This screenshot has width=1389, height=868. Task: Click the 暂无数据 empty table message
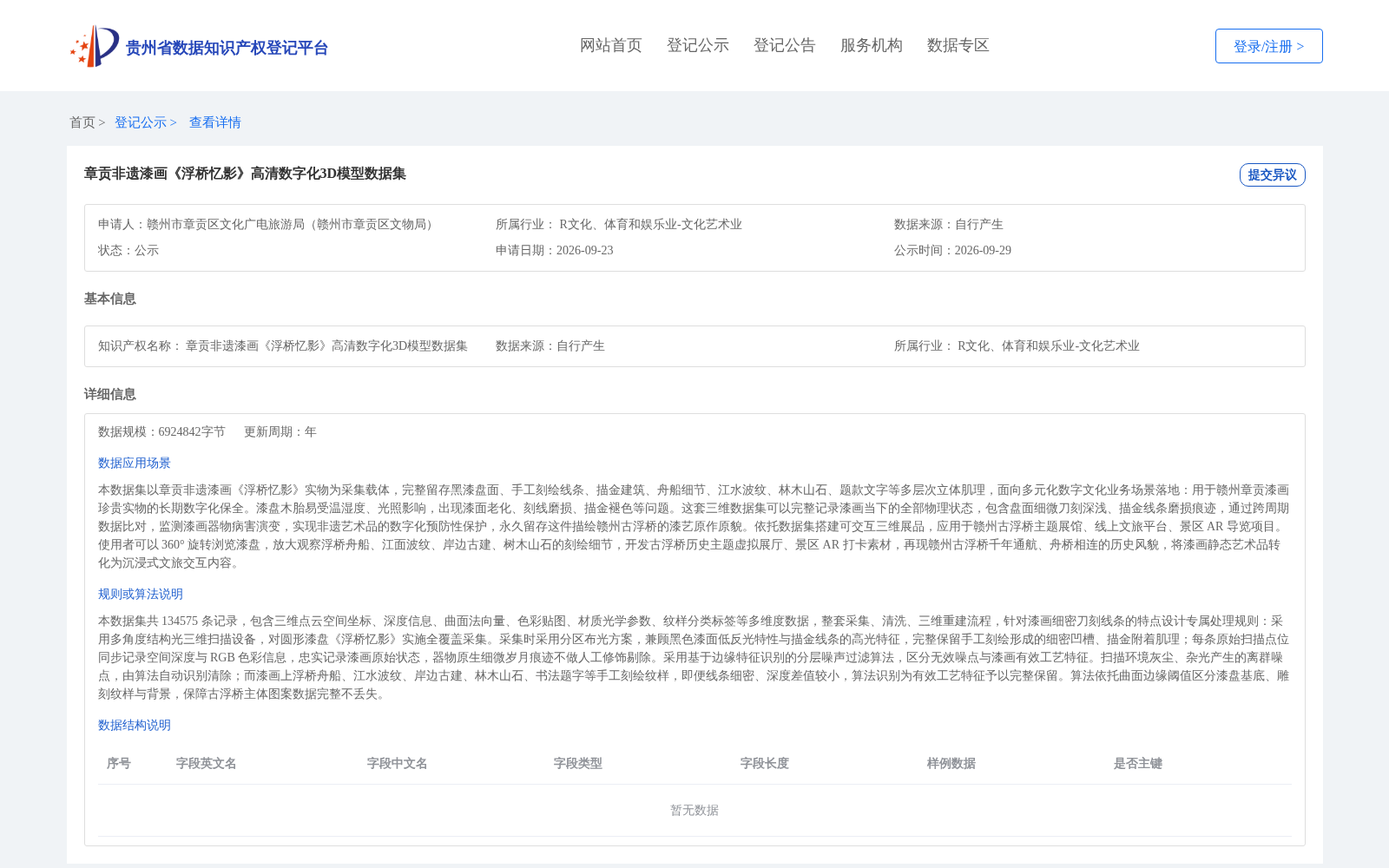click(x=694, y=810)
